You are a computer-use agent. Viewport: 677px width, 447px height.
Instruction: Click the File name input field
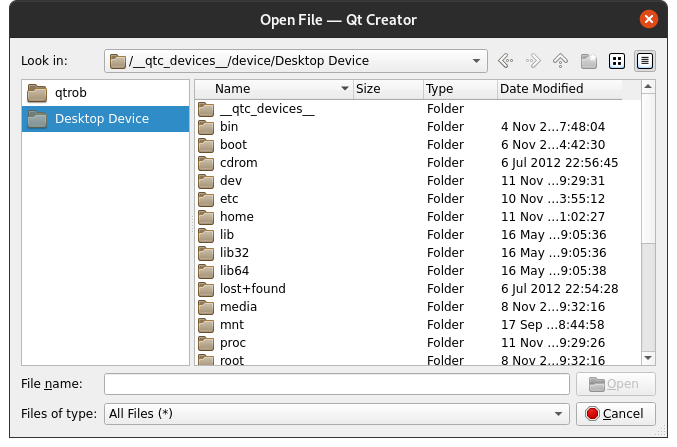338,384
